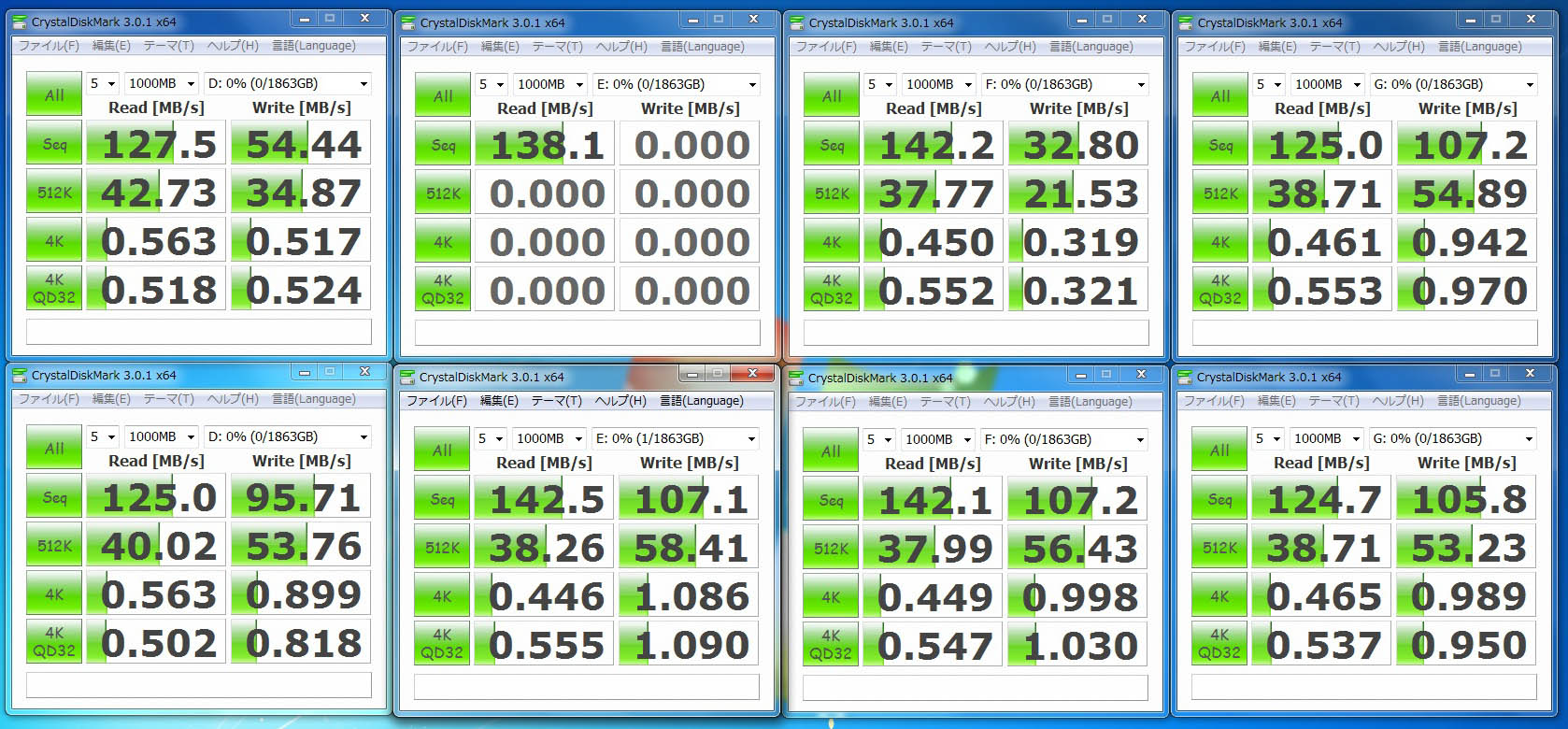Open the test count dropdown in upper F: window
Screen dimensions: 1568x729
880,84
